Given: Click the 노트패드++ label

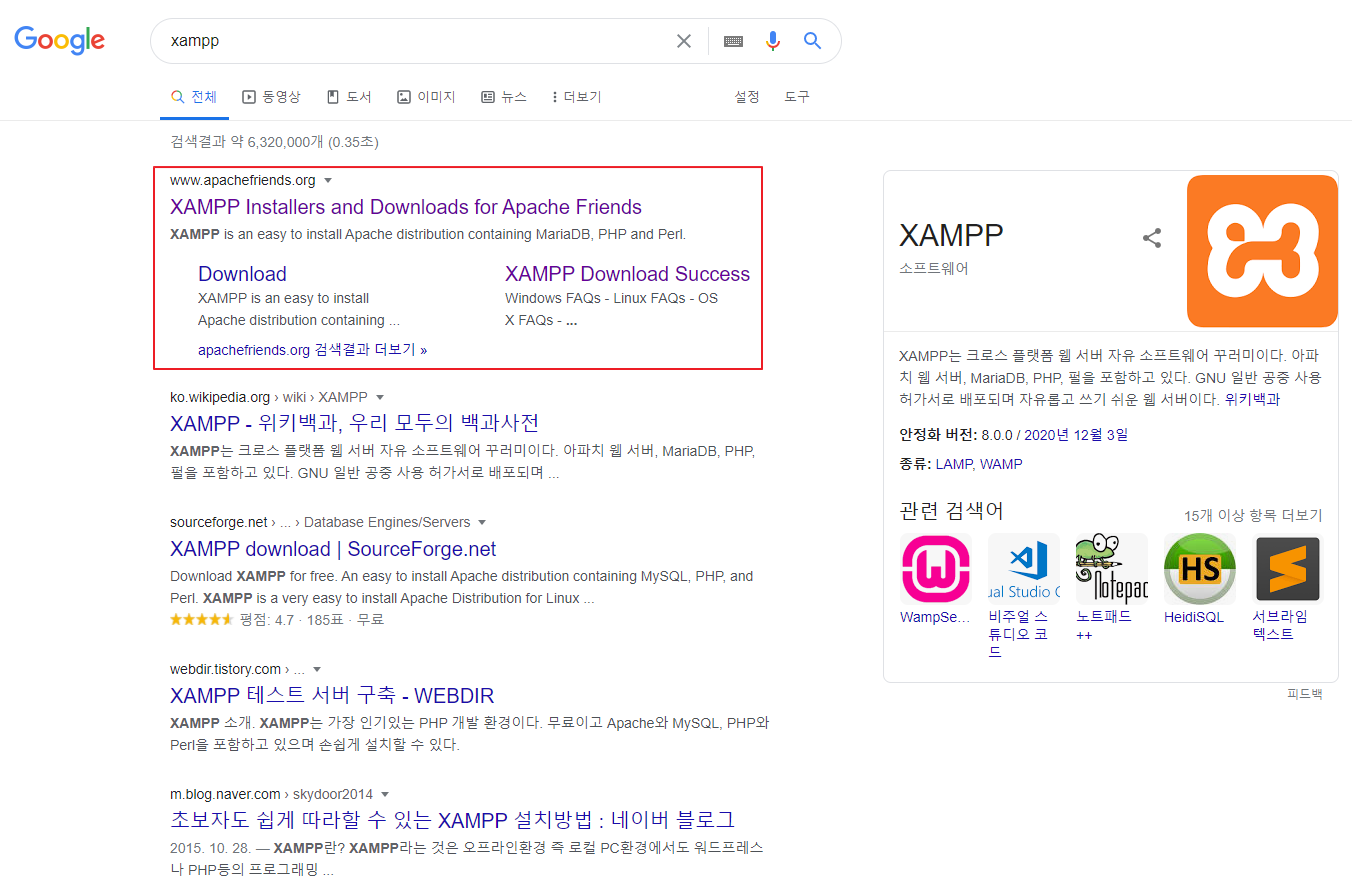Looking at the screenshot, I should 1104,625.
